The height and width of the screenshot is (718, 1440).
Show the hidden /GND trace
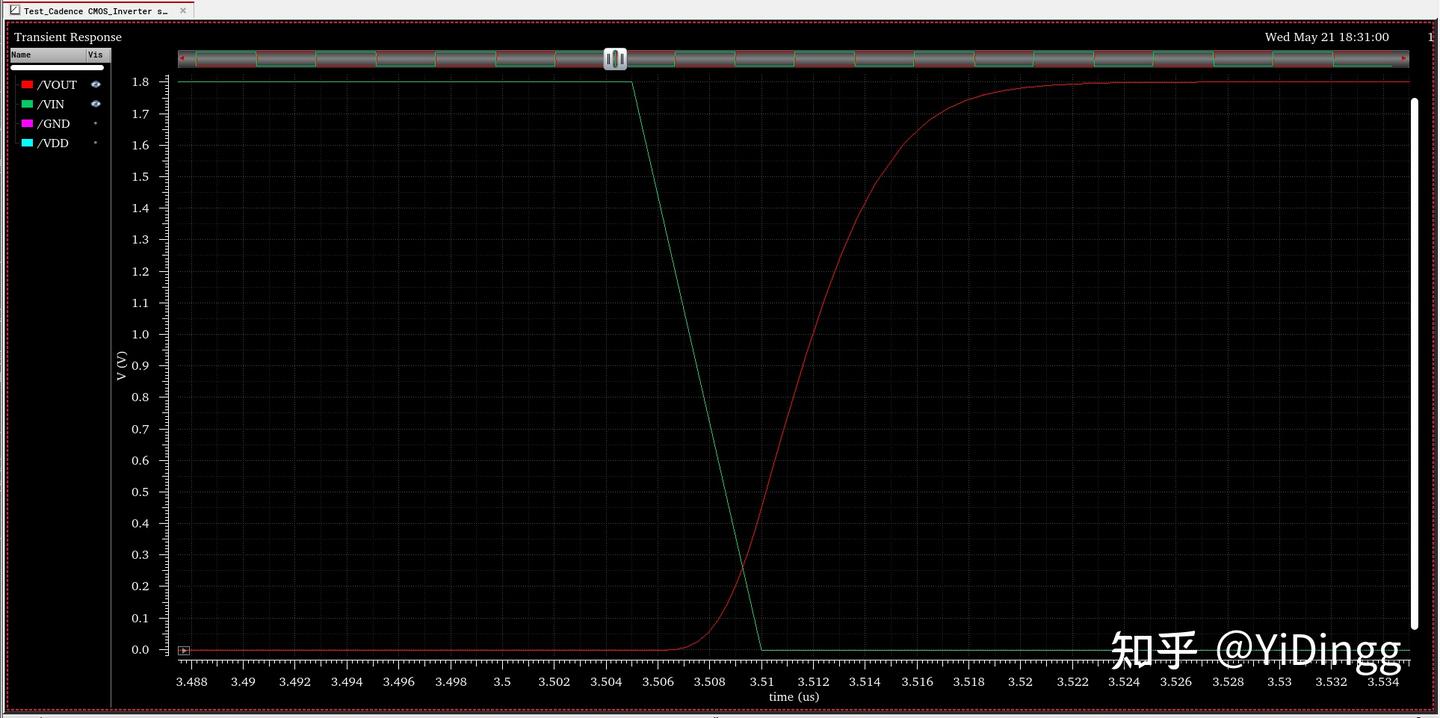[x=96, y=123]
